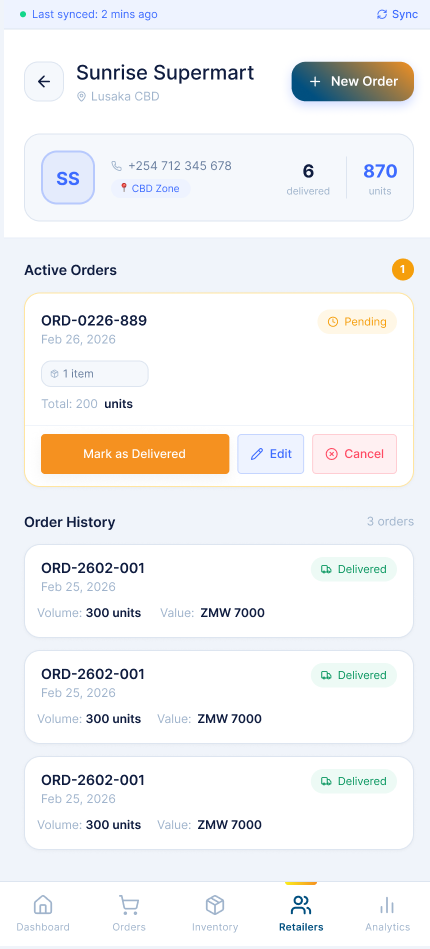Click the phone icon beside the number
This screenshot has width=430, height=949.
(117, 166)
